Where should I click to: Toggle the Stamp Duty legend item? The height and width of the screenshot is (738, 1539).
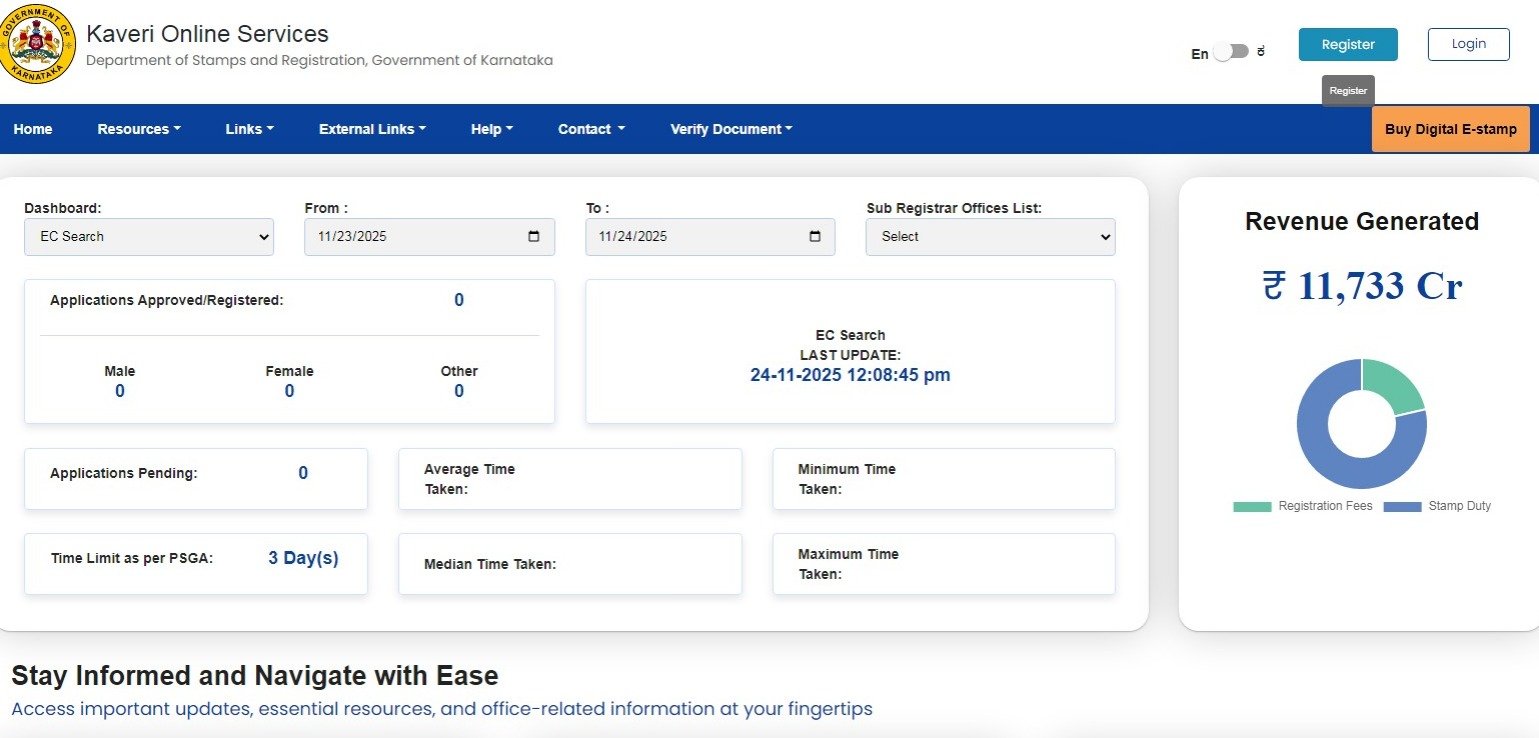1437,506
